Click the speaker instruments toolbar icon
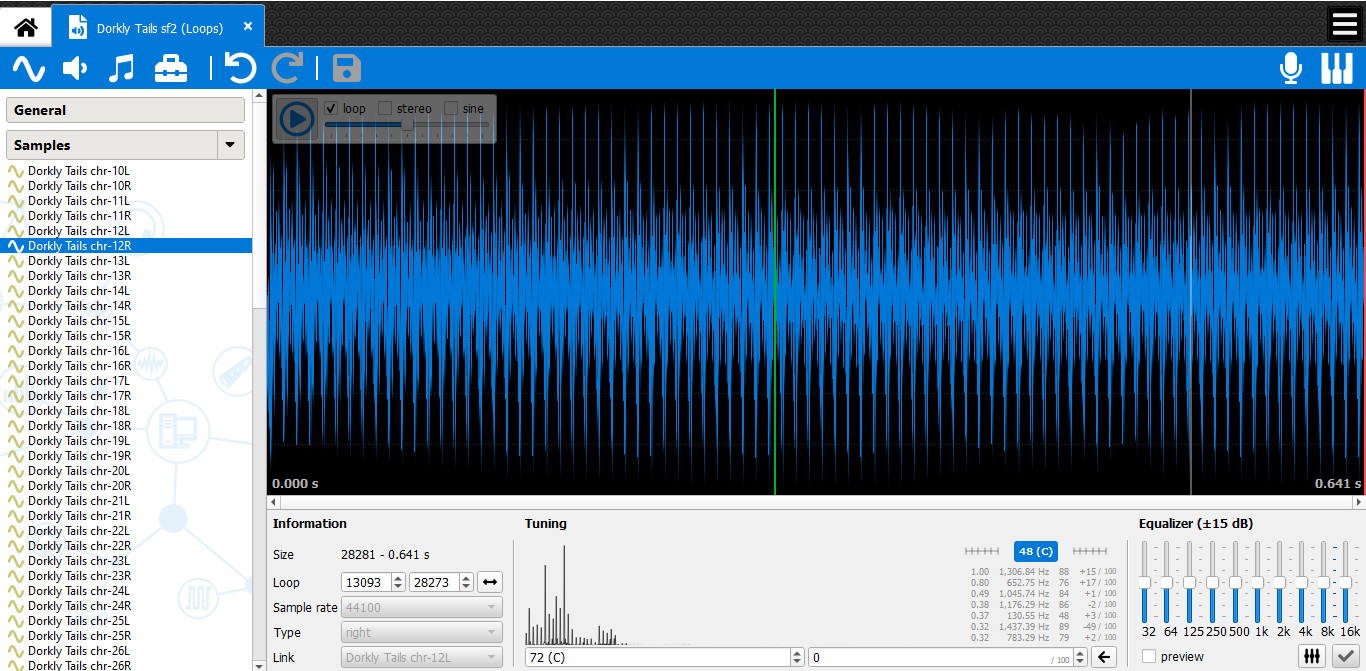This screenshot has width=1366, height=671. [75, 69]
